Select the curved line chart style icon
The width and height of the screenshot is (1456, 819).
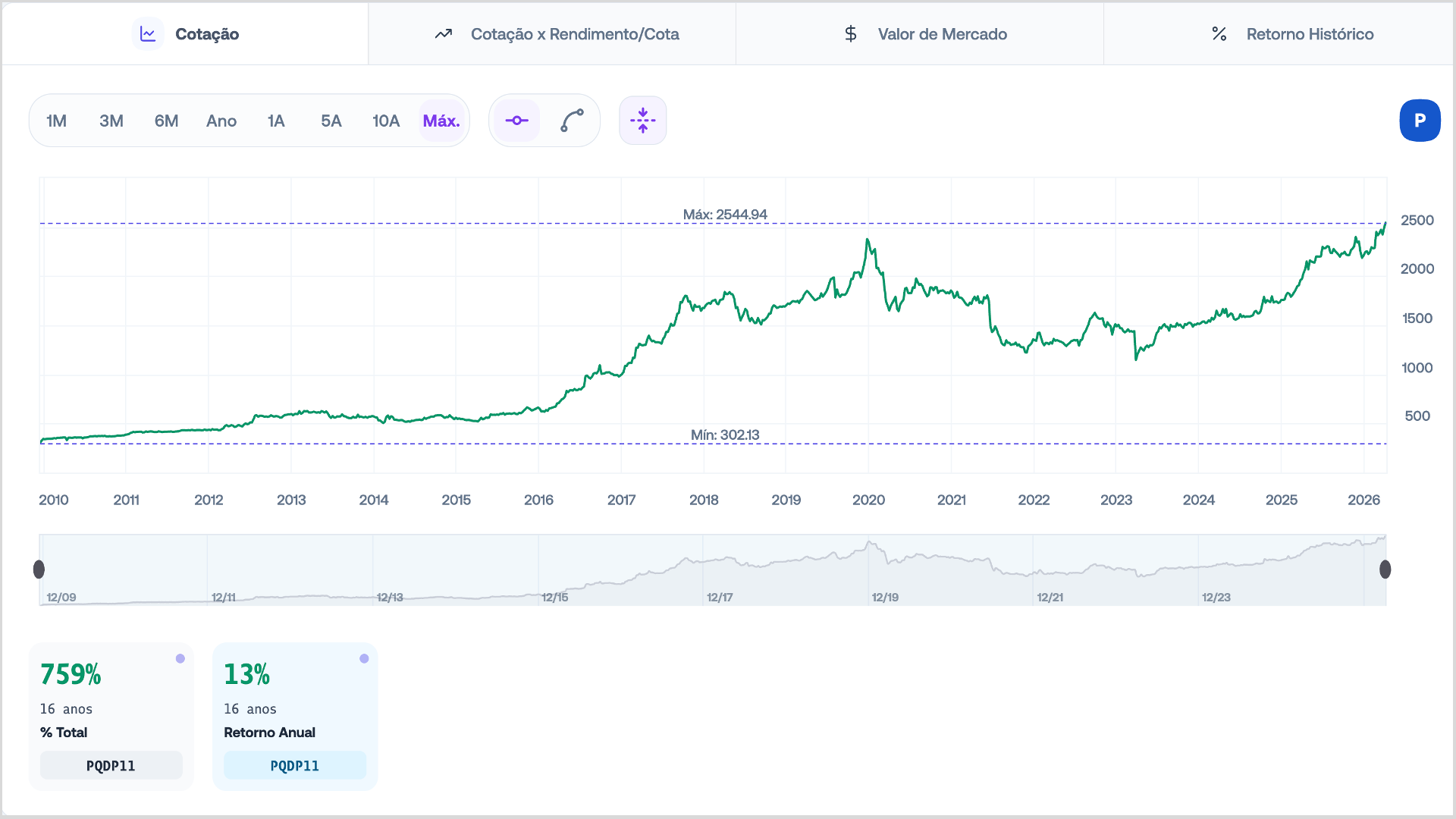(x=572, y=121)
